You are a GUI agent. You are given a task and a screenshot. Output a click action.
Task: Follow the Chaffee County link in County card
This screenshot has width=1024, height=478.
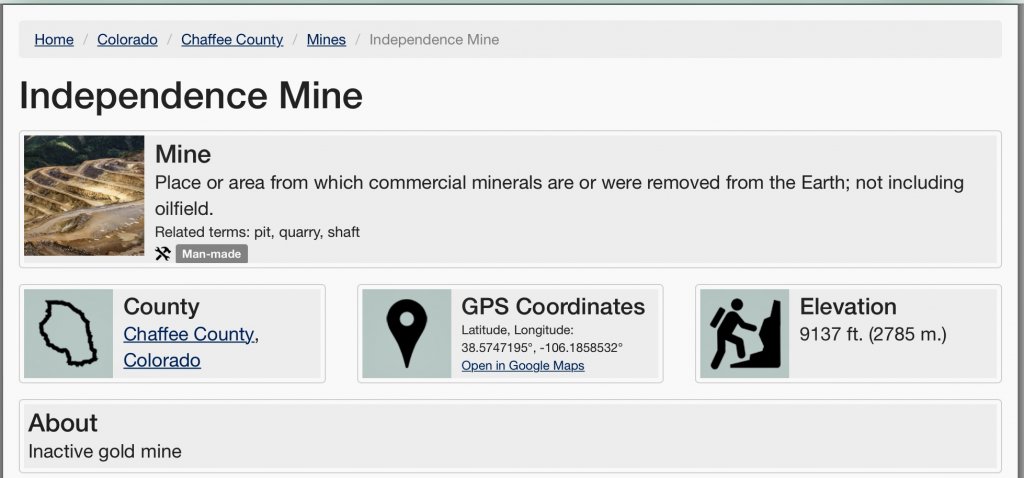[188, 334]
